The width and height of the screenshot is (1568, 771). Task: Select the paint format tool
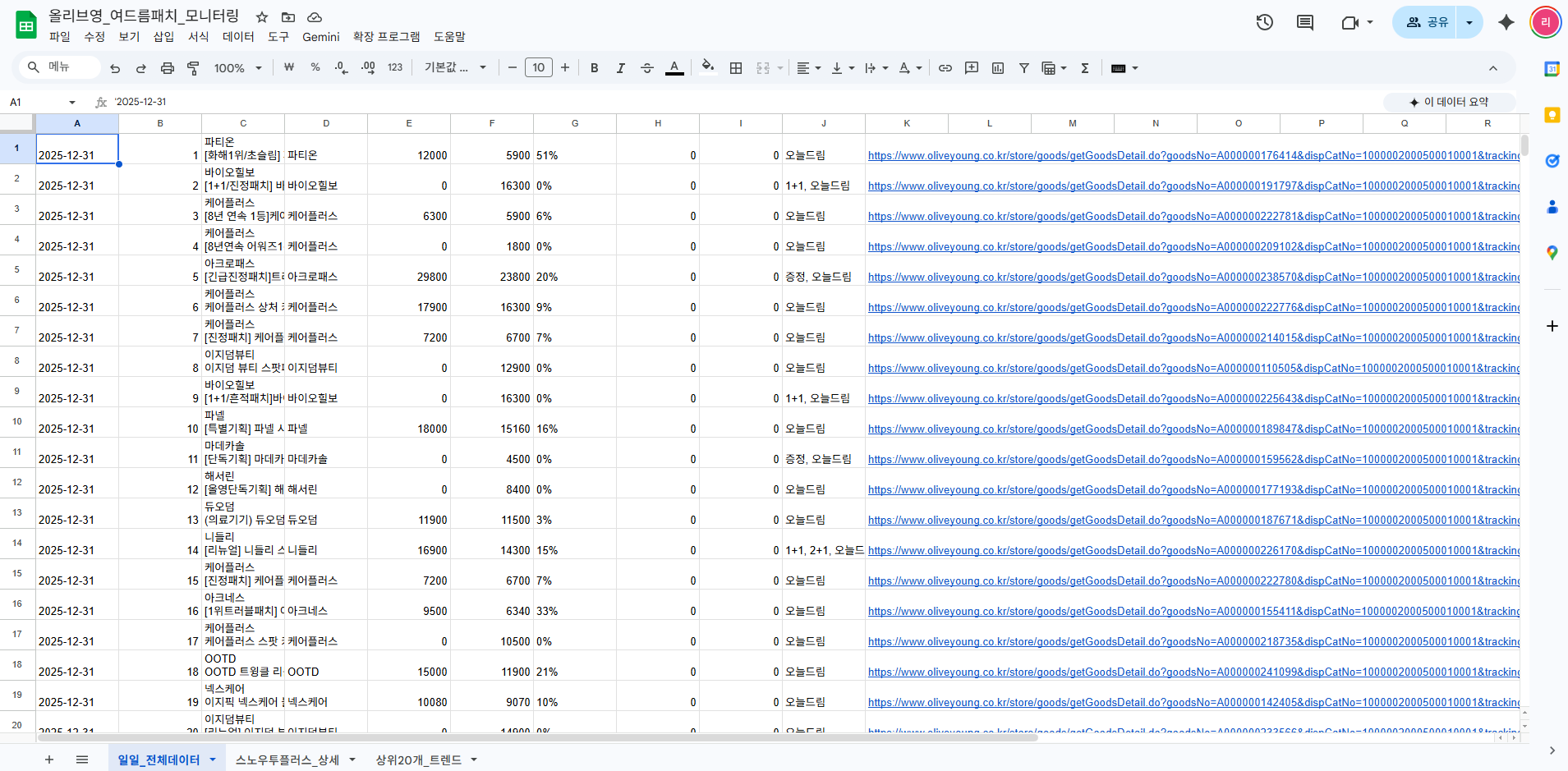click(x=193, y=68)
